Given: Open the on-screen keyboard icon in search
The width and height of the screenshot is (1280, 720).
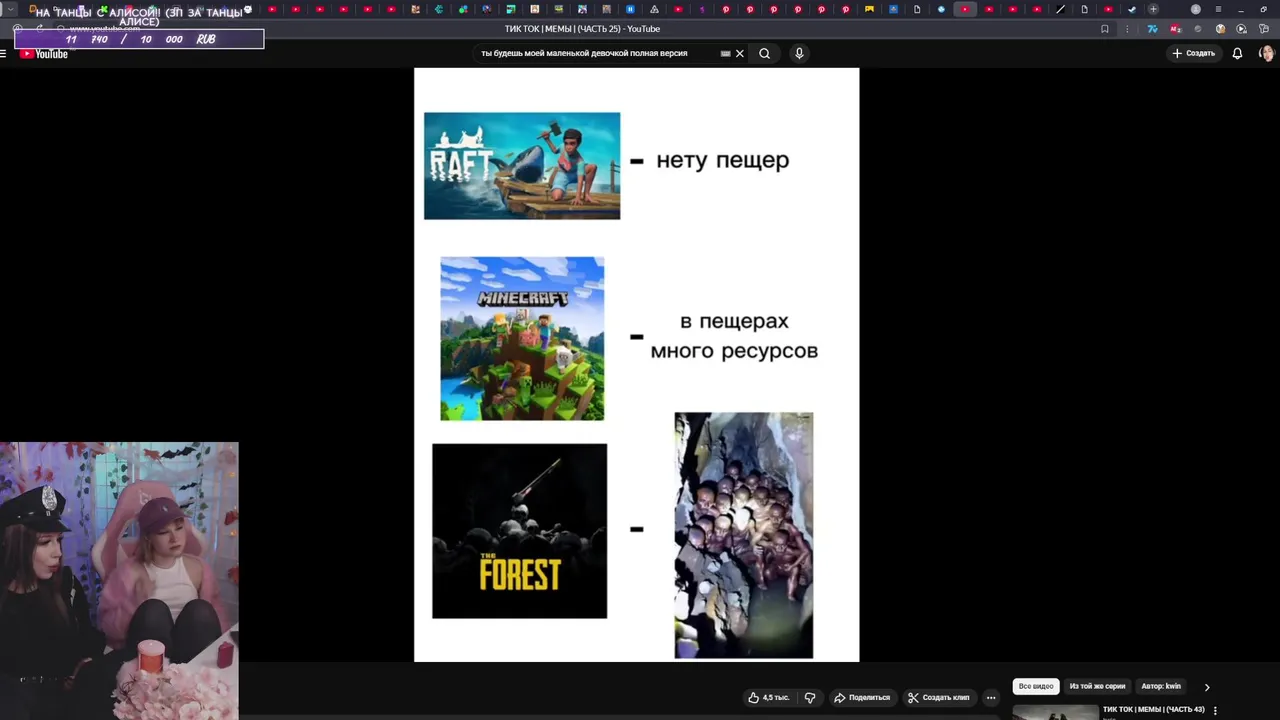Looking at the screenshot, I should click(x=725, y=54).
